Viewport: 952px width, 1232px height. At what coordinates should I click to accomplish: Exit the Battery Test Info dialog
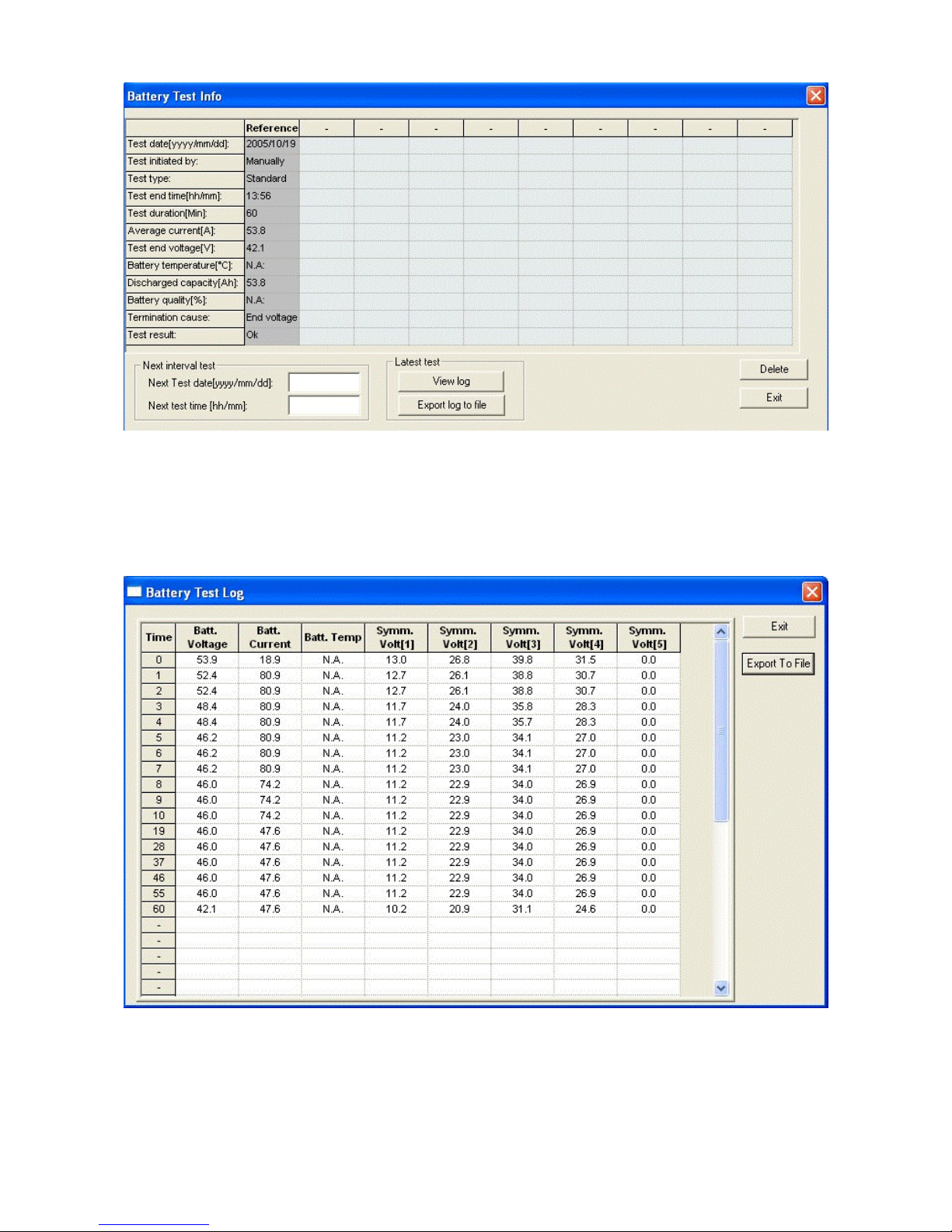point(773,397)
